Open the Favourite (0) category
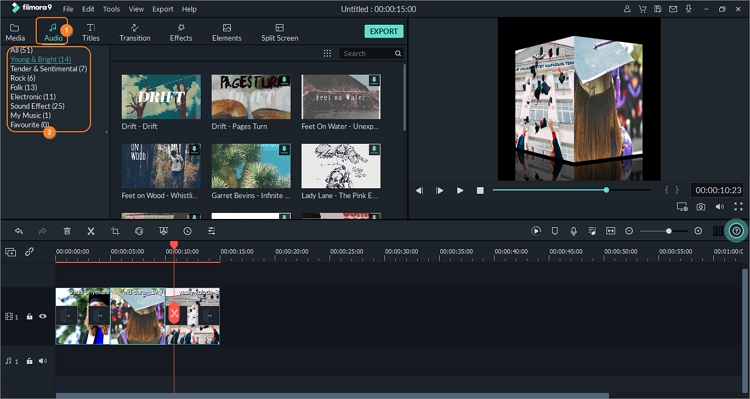The height and width of the screenshot is (399, 750). [x=30, y=124]
